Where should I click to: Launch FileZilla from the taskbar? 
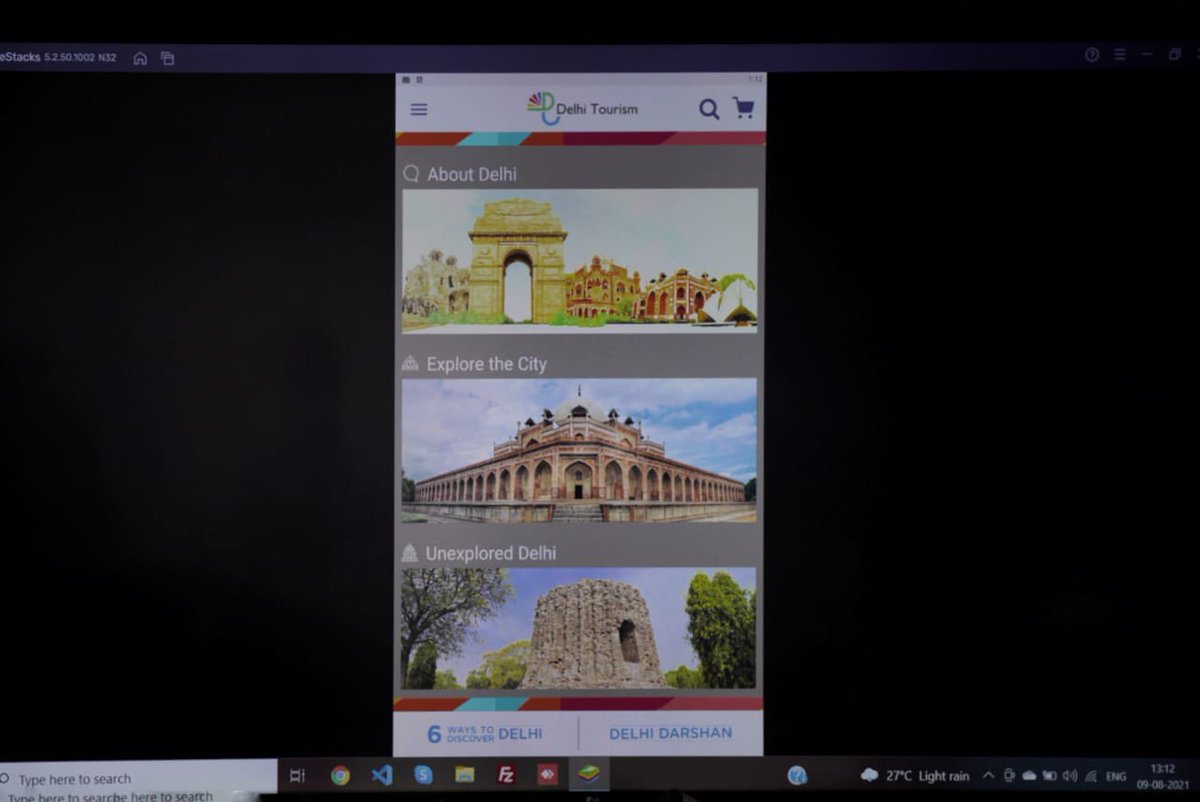coord(504,775)
